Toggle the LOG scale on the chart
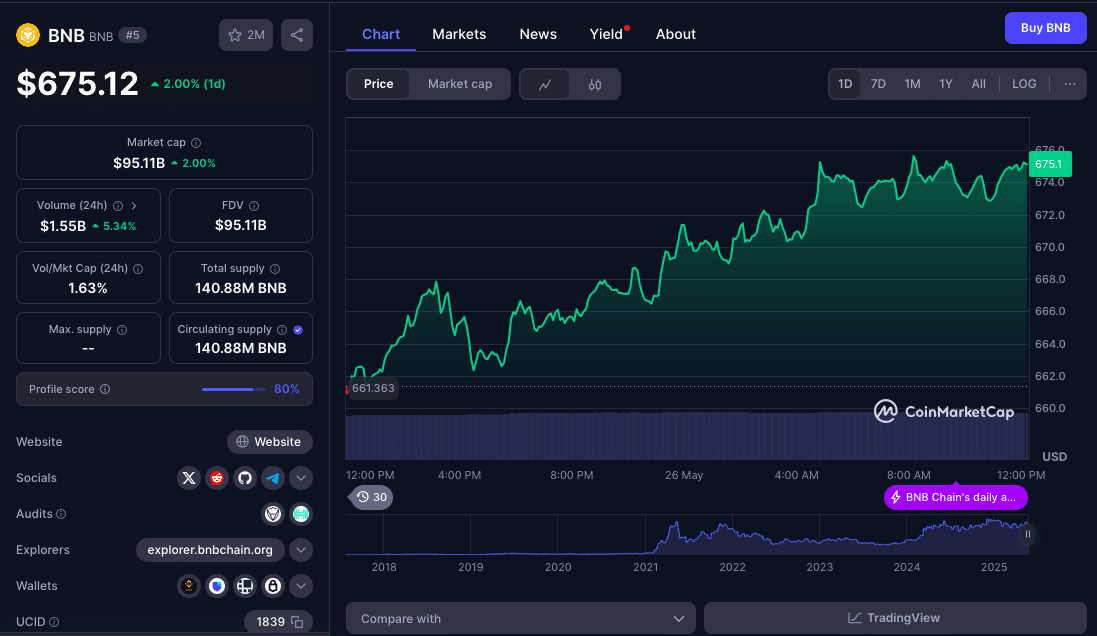Image resolution: width=1097 pixels, height=636 pixels. coord(1024,84)
